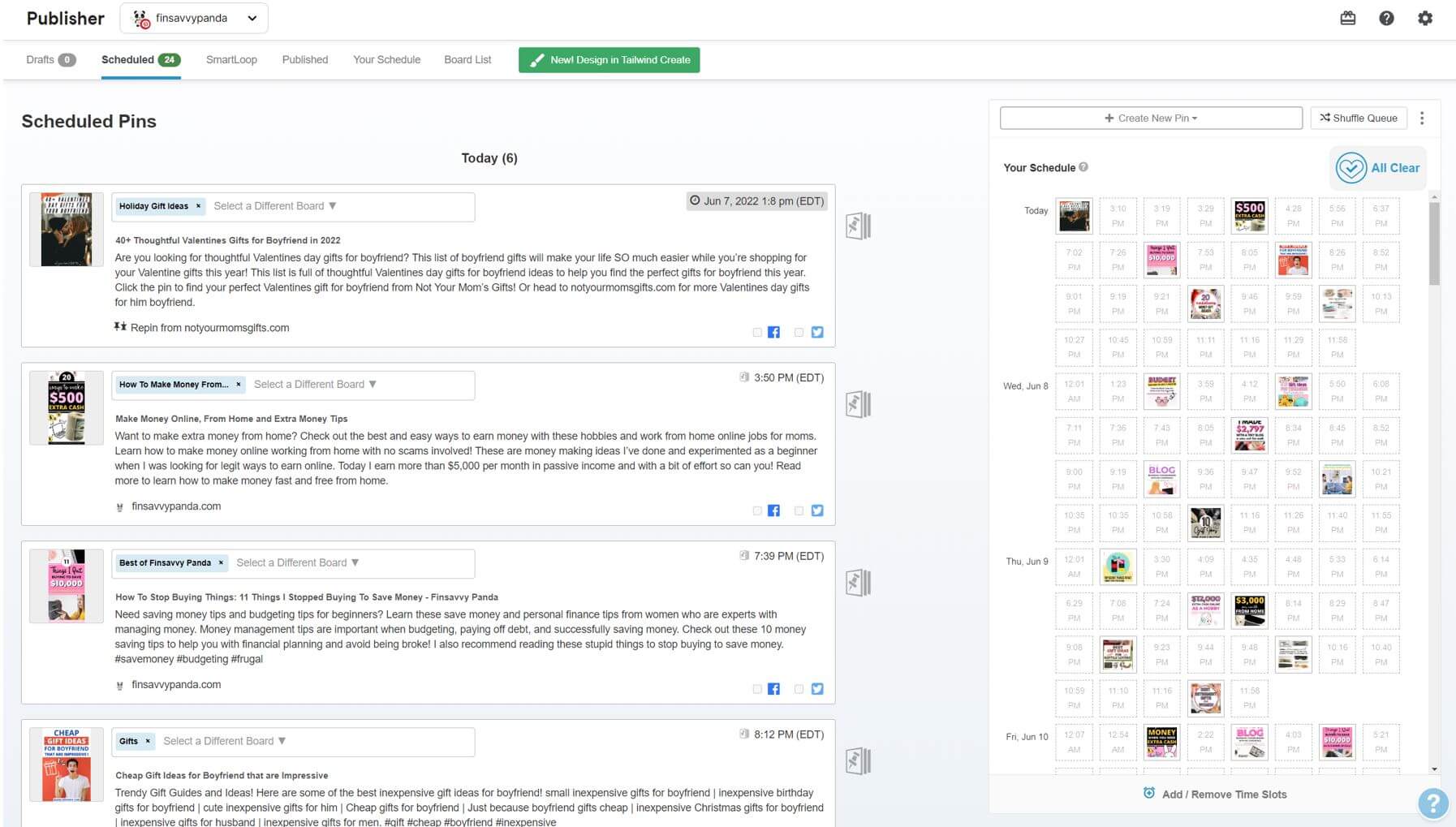Click the 12:01 AM slot on Wed, Jun 8
Screen dimensions: 1456x827
[x=1074, y=391]
